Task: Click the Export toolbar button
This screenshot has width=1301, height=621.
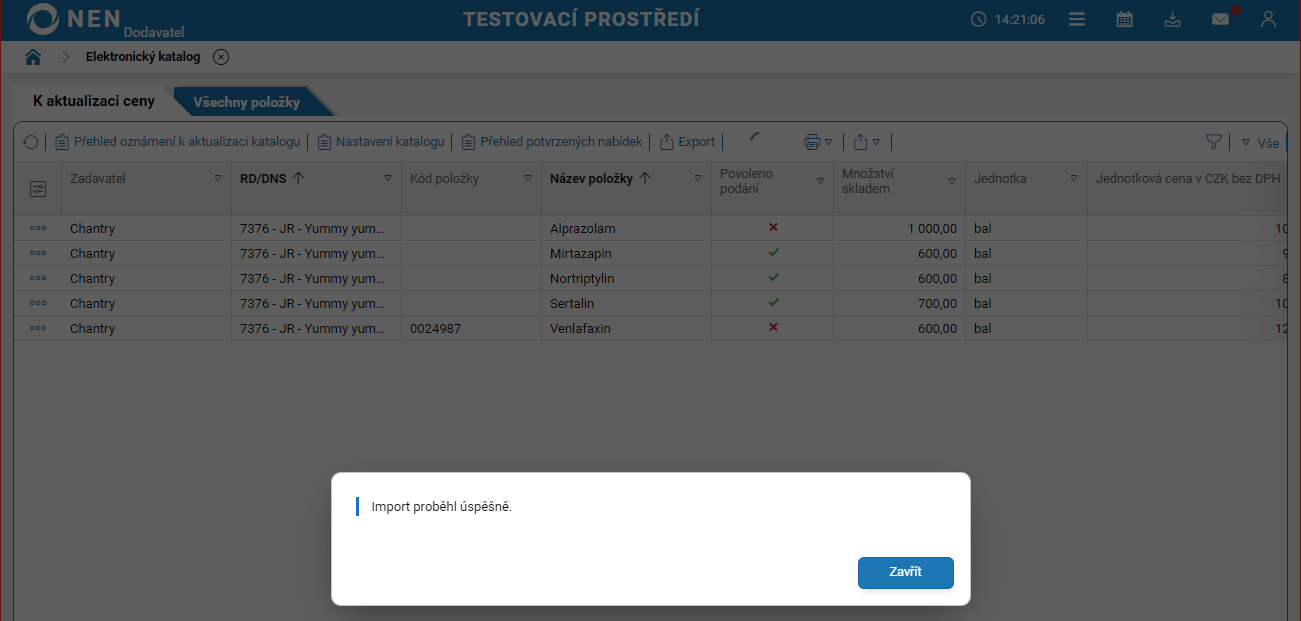Action: [687, 142]
